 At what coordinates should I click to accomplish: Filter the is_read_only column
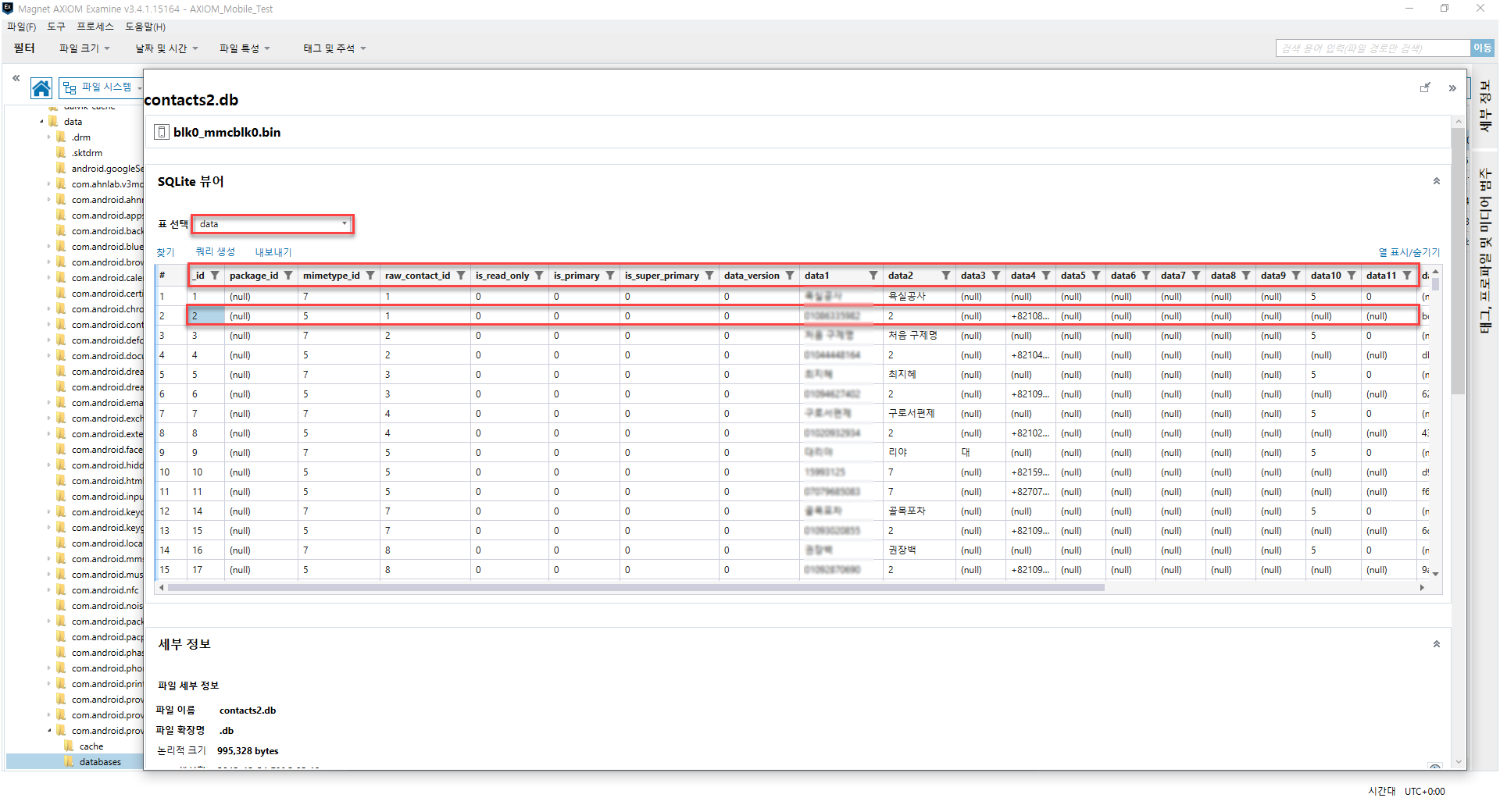click(x=539, y=276)
